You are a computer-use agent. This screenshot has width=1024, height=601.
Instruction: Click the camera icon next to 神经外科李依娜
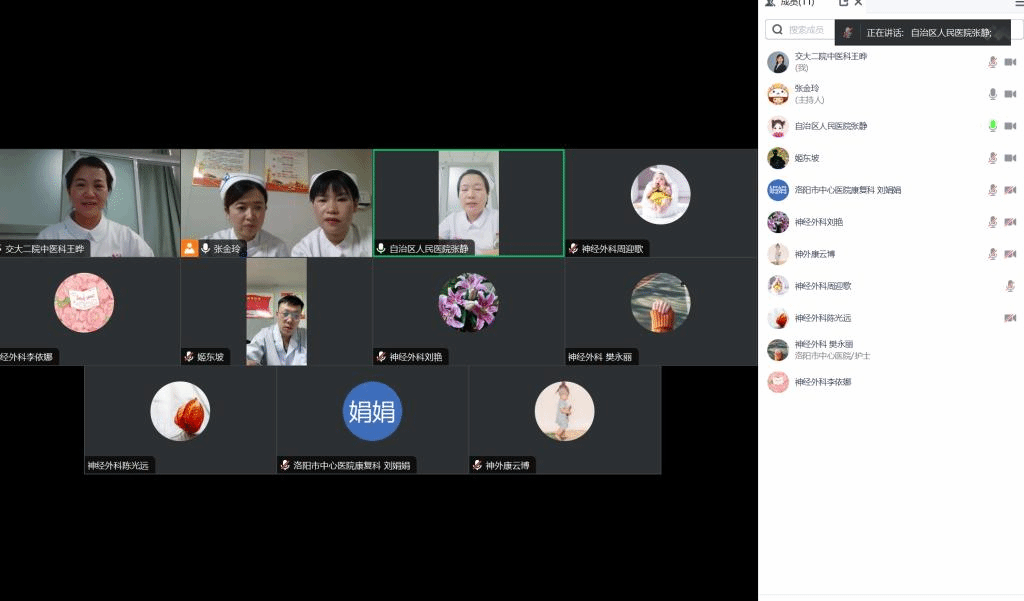(x=1012, y=383)
